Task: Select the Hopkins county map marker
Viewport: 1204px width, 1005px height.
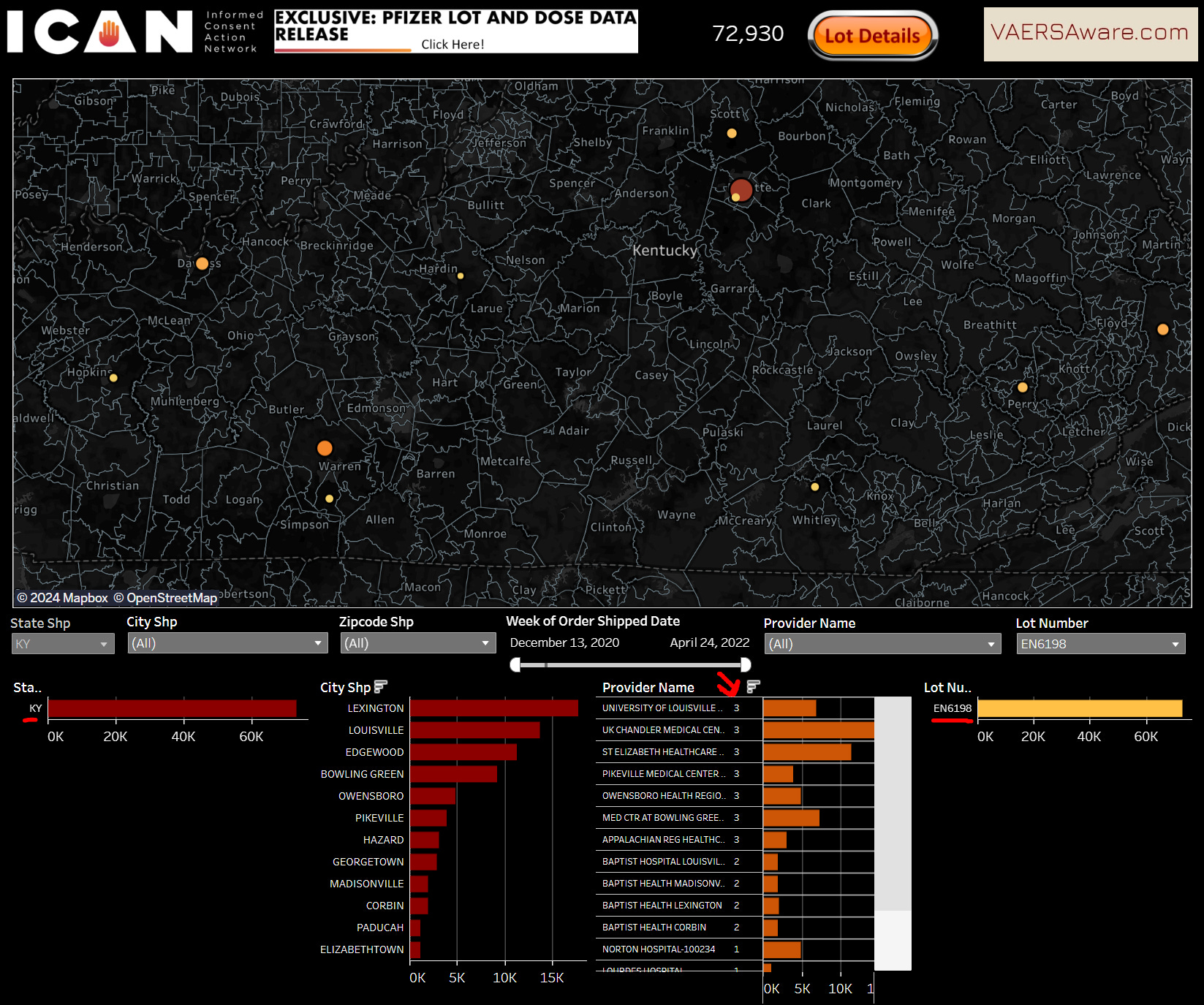Action: coord(113,378)
